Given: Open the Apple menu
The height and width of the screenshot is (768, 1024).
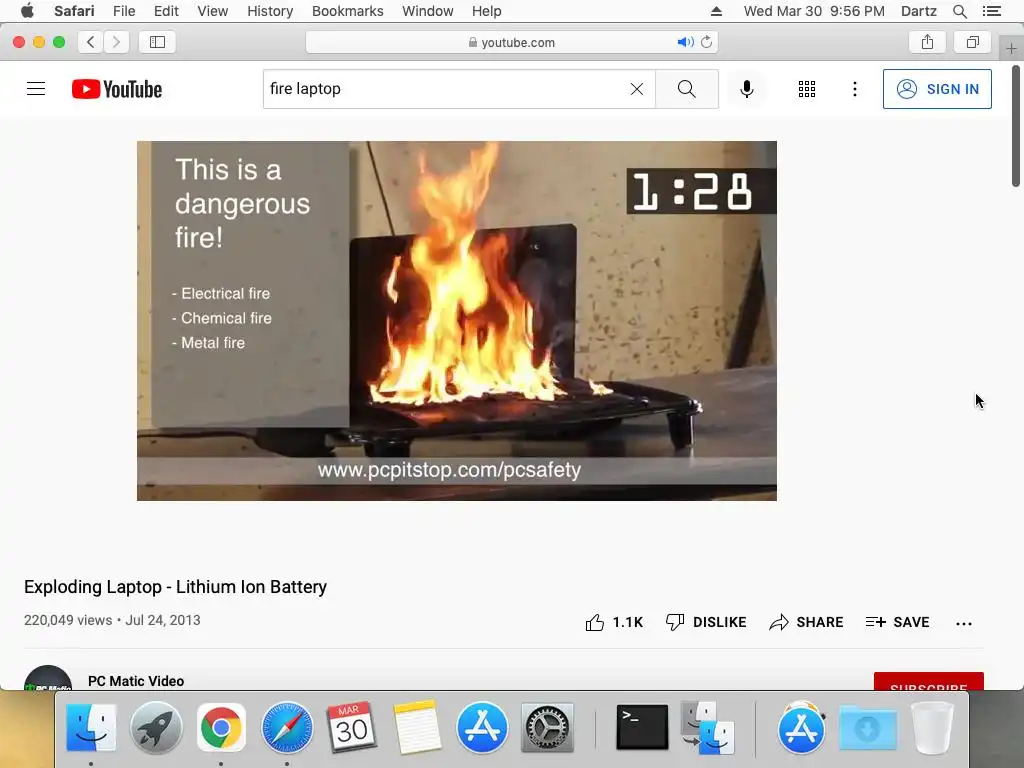Looking at the screenshot, I should (27, 11).
